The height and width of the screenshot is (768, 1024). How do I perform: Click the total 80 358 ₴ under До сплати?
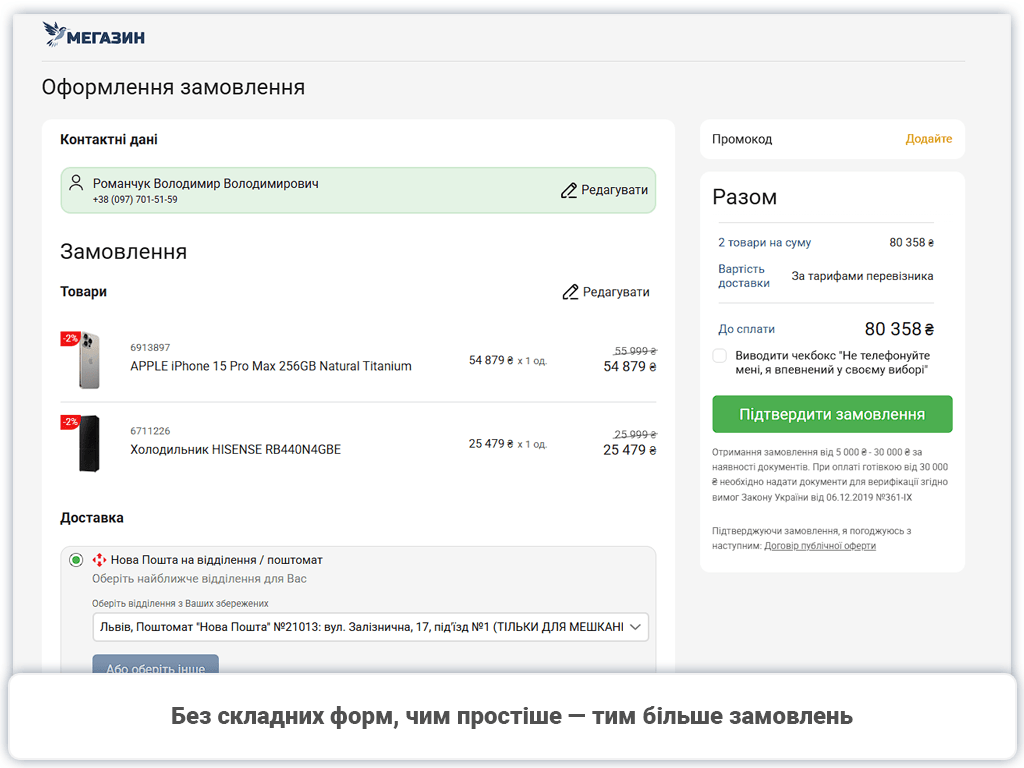coord(899,329)
